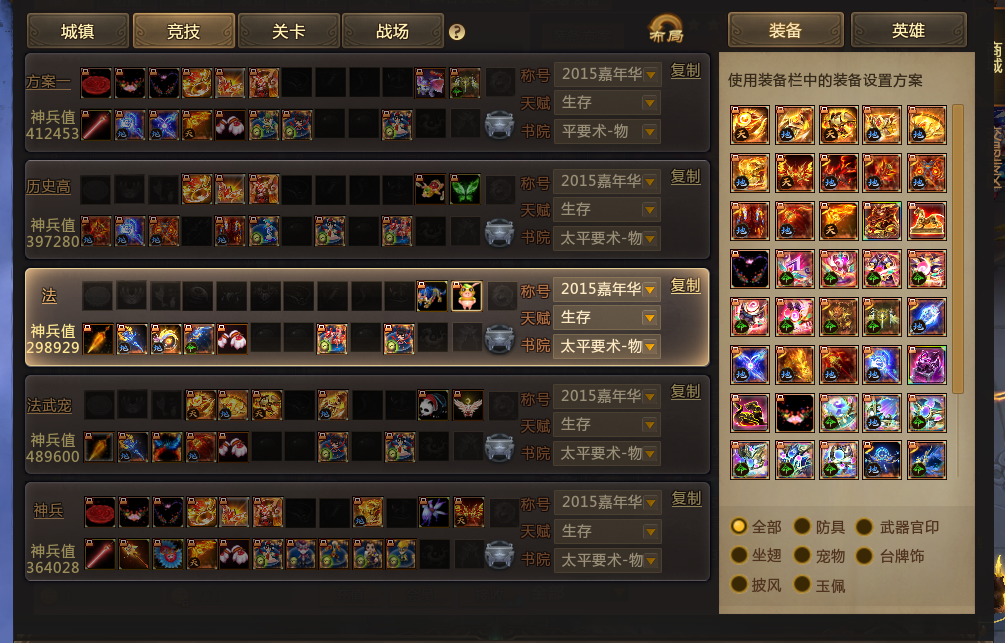Screen dimensions: 1005x643
Task: Select the 历史高 scheme name label
Action: click(49, 187)
